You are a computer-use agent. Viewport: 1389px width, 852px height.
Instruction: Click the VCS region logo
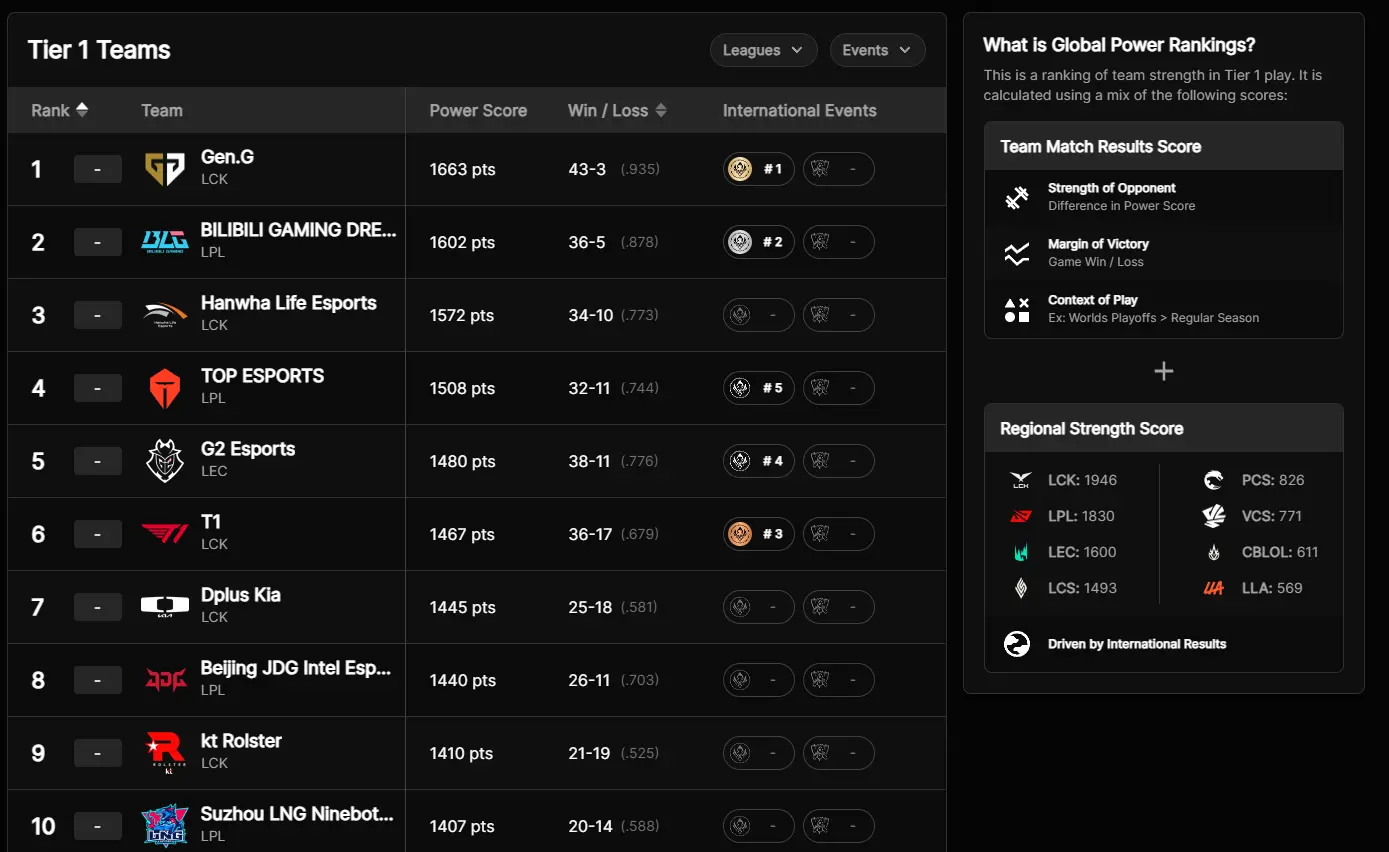click(x=1214, y=516)
